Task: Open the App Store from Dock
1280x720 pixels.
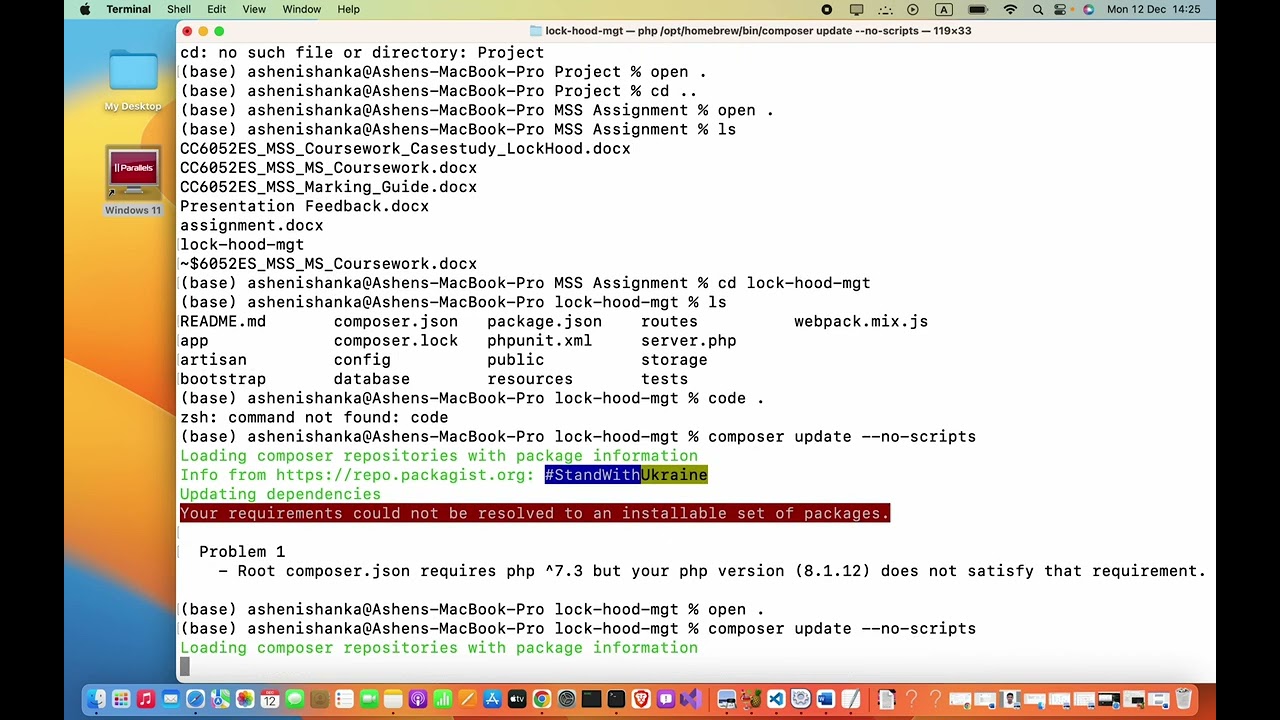Action: point(492,699)
